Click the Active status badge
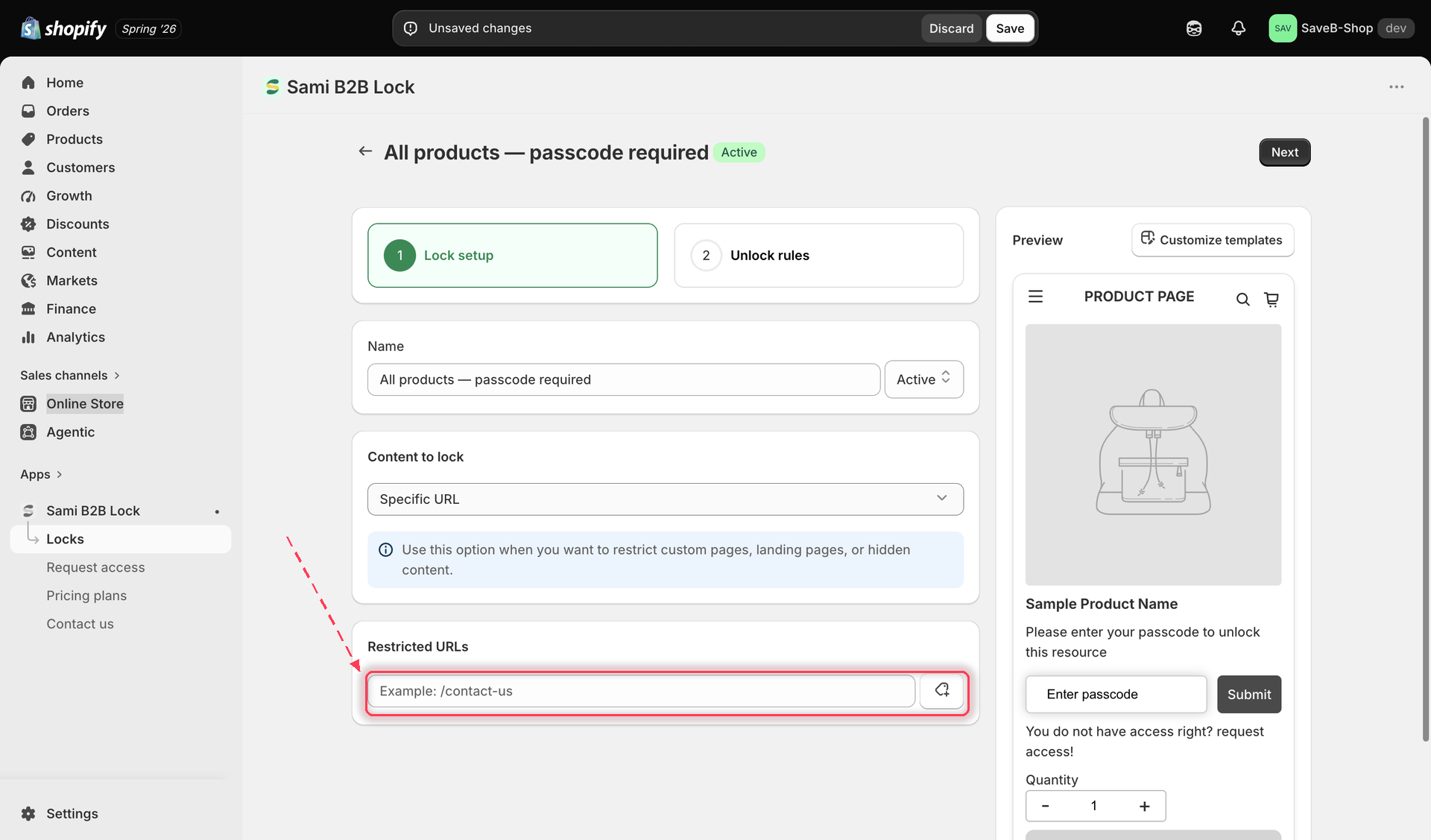The width and height of the screenshot is (1431, 840). pyautogui.click(x=739, y=152)
